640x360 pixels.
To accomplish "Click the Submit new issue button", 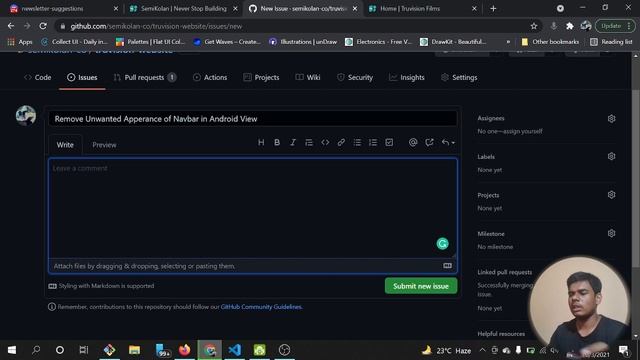I will tap(421, 286).
